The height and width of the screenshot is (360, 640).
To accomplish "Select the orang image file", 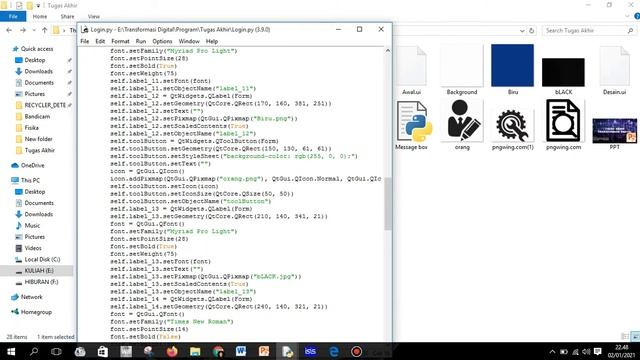I will [462, 124].
